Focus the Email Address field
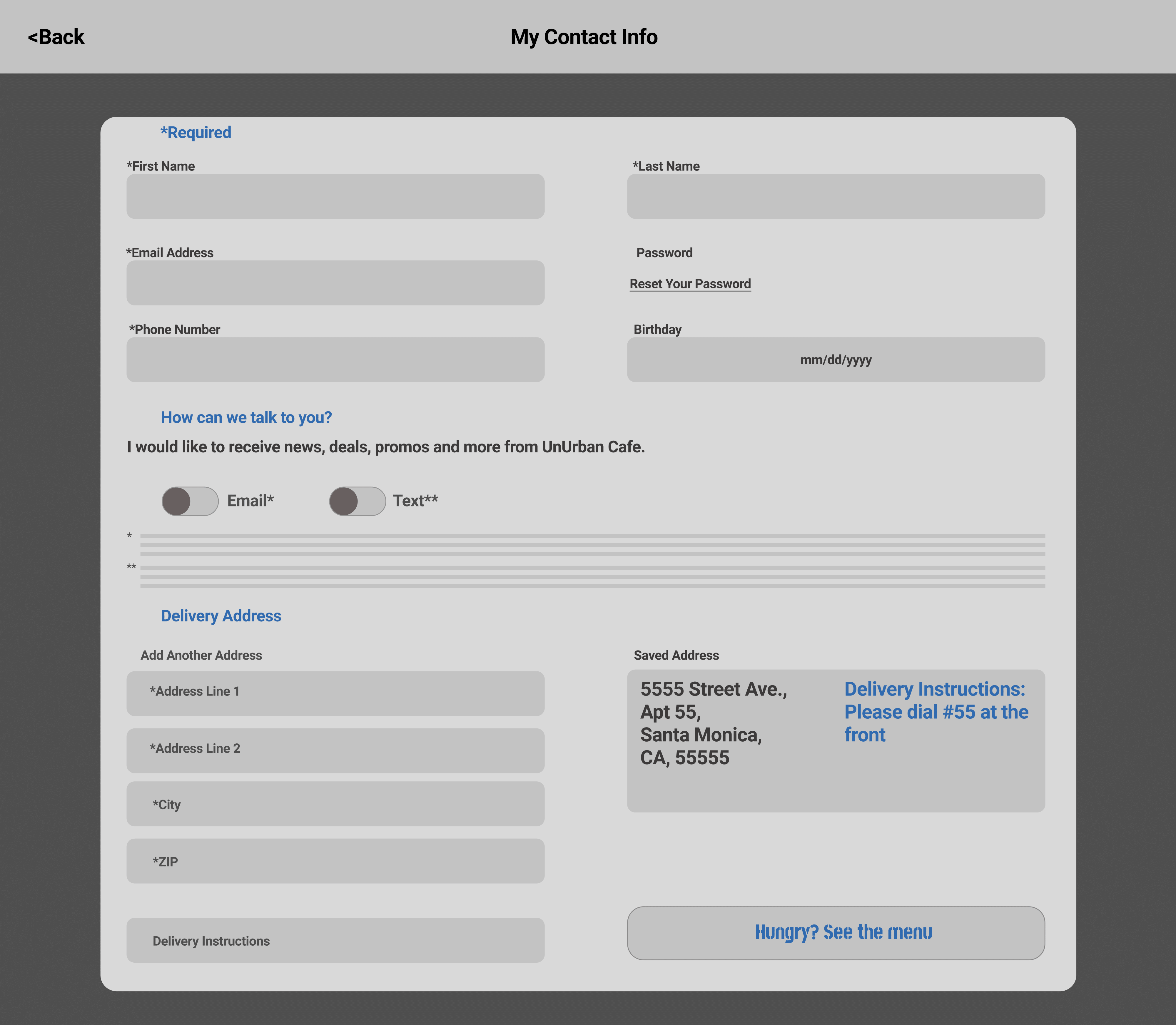The image size is (1176, 1025). click(335, 282)
